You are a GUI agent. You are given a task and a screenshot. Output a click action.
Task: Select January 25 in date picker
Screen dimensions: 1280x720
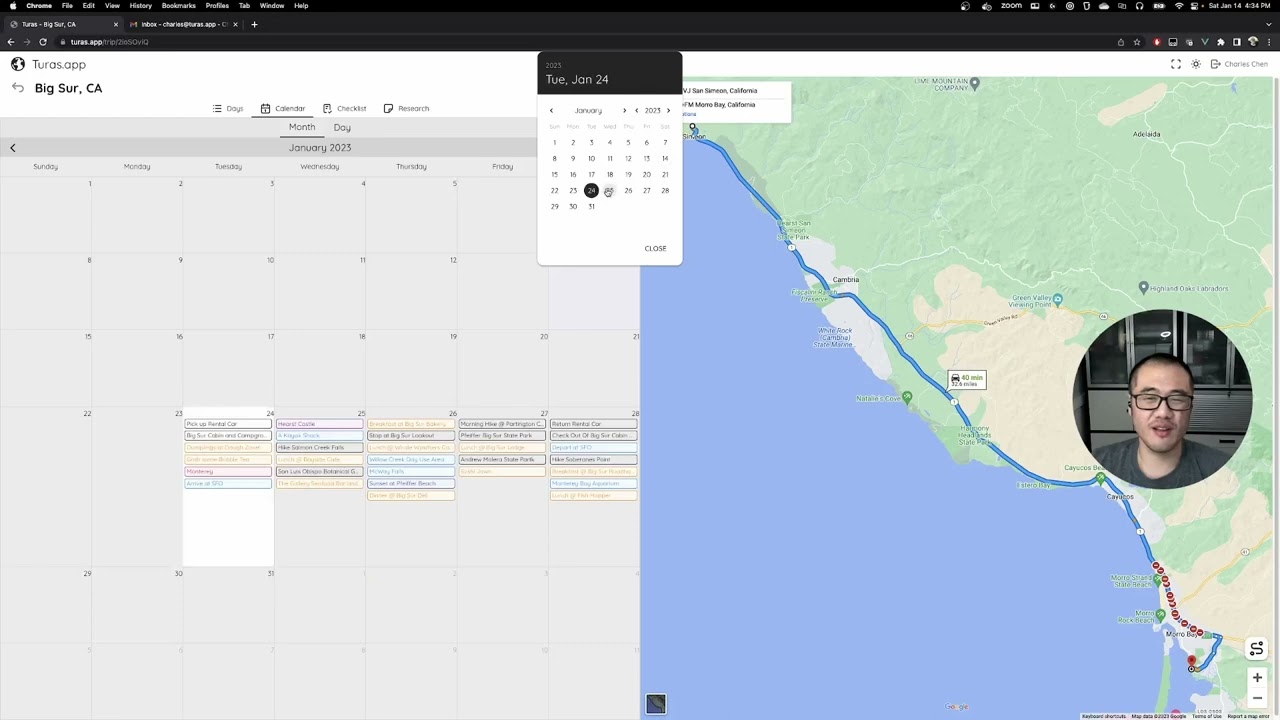click(x=609, y=190)
